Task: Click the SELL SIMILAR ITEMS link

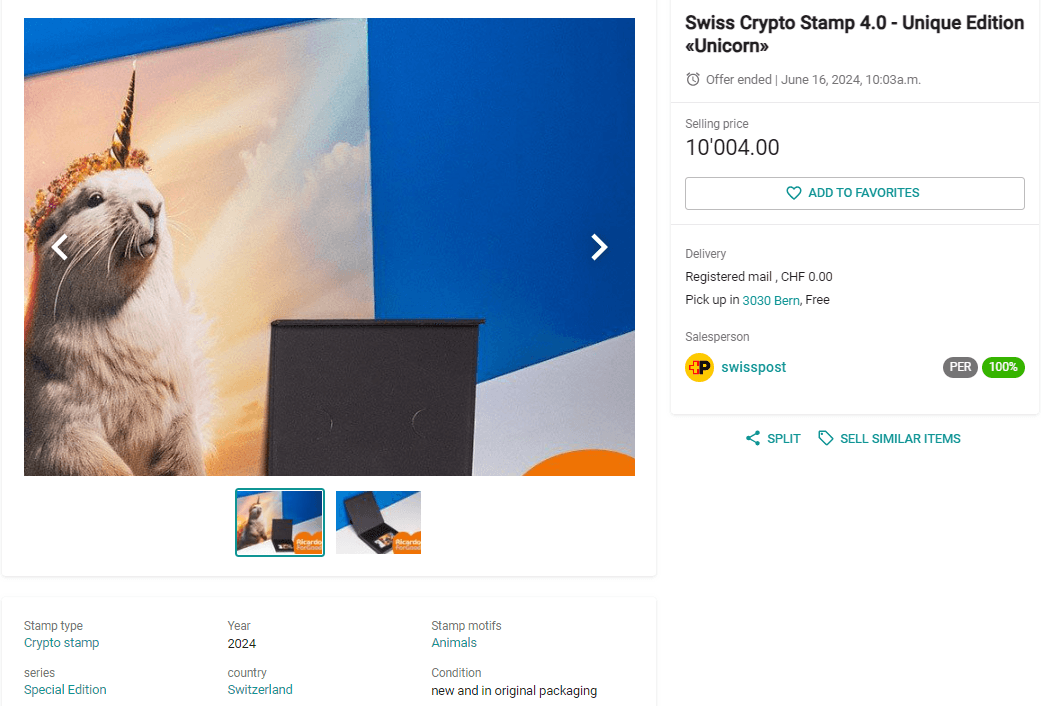Action: coord(900,439)
